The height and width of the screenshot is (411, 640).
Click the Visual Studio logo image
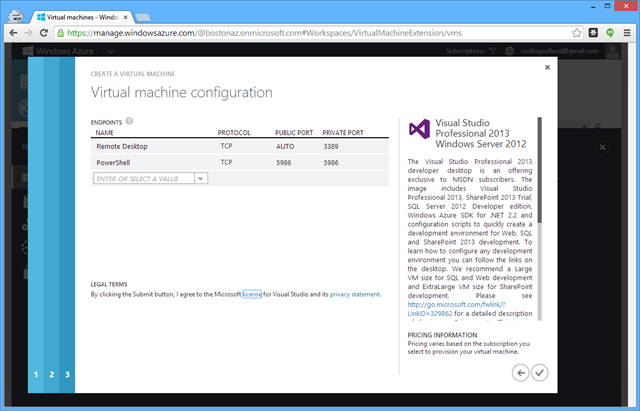pos(420,129)
